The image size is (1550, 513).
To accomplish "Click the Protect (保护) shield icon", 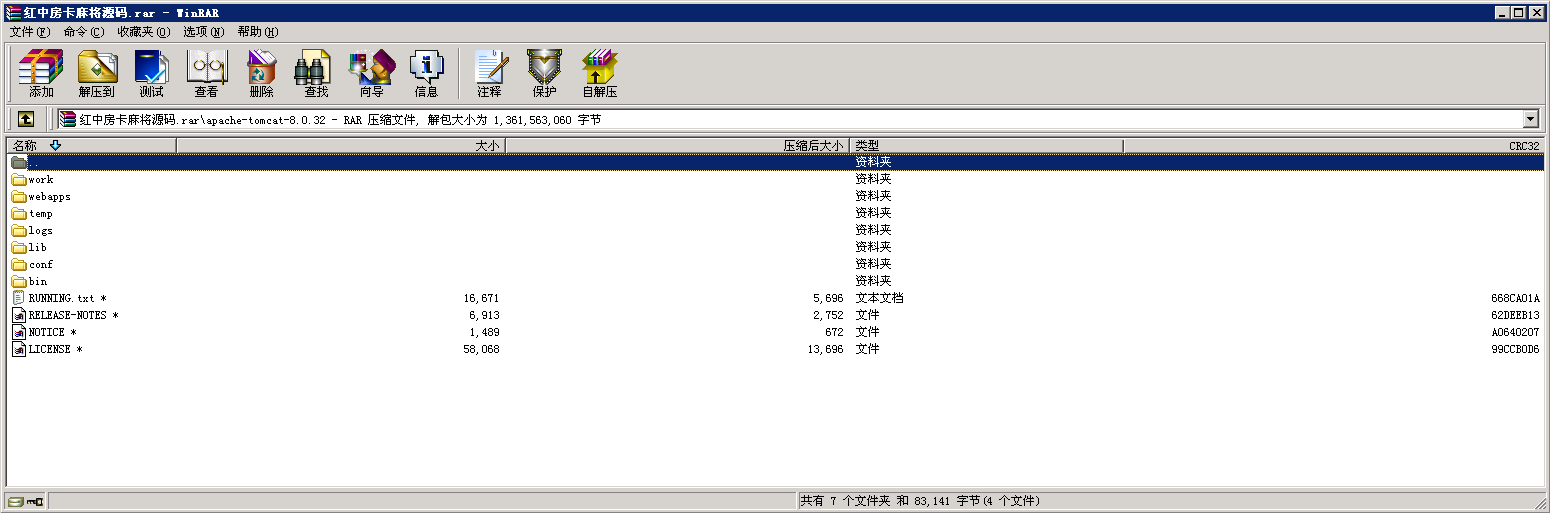I will pos(544,74).
